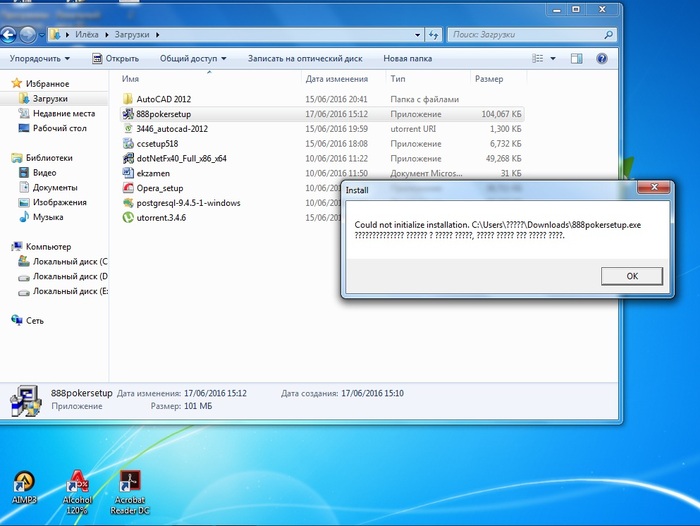
Task: Select the ccsetup518 installer file
Action: click(157, 144)
